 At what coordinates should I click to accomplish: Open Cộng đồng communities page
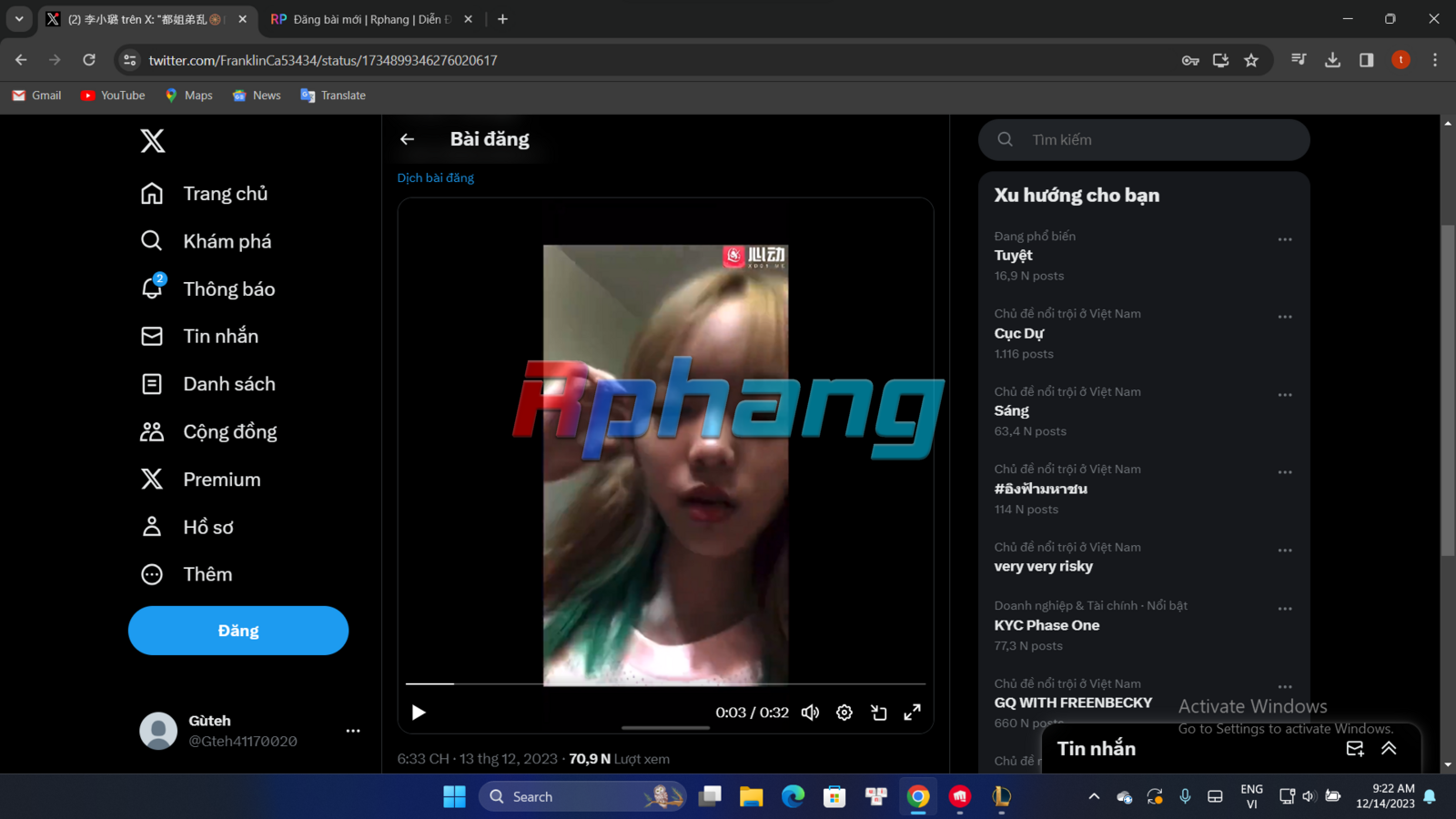point(209,431)
